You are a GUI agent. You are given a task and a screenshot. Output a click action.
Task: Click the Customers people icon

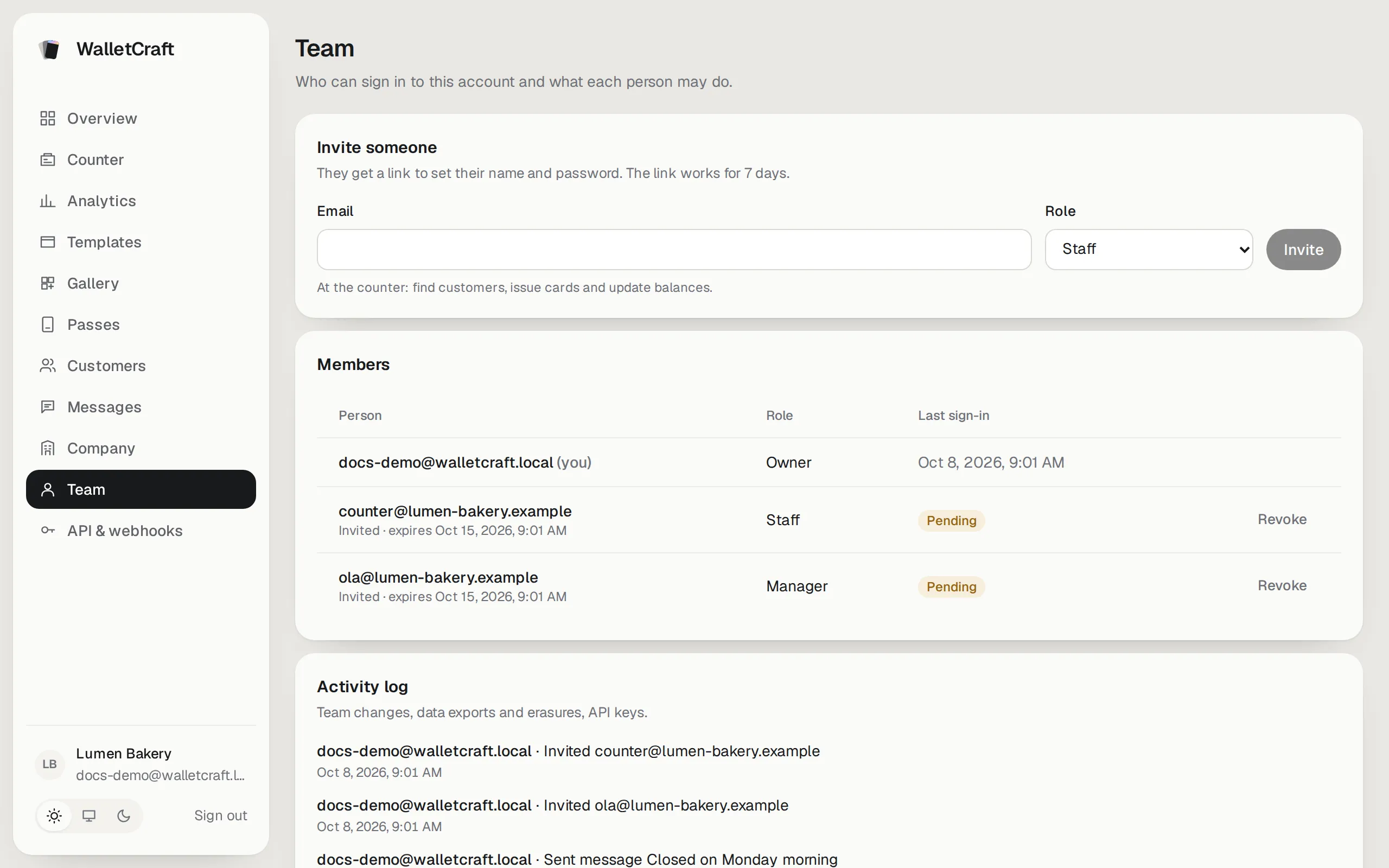pos(48,366)
